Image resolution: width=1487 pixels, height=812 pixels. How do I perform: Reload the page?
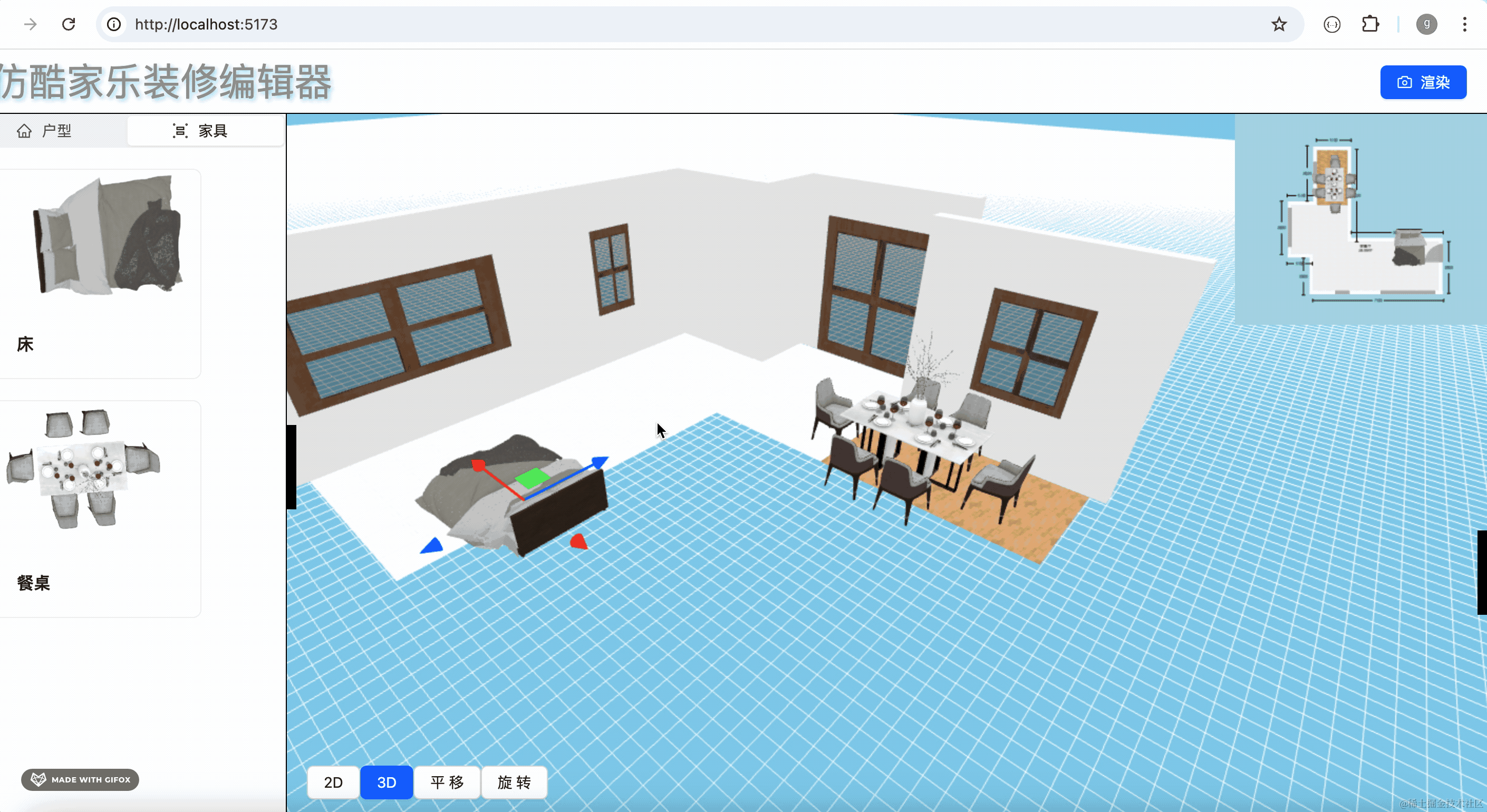click(x=69, y=24)
